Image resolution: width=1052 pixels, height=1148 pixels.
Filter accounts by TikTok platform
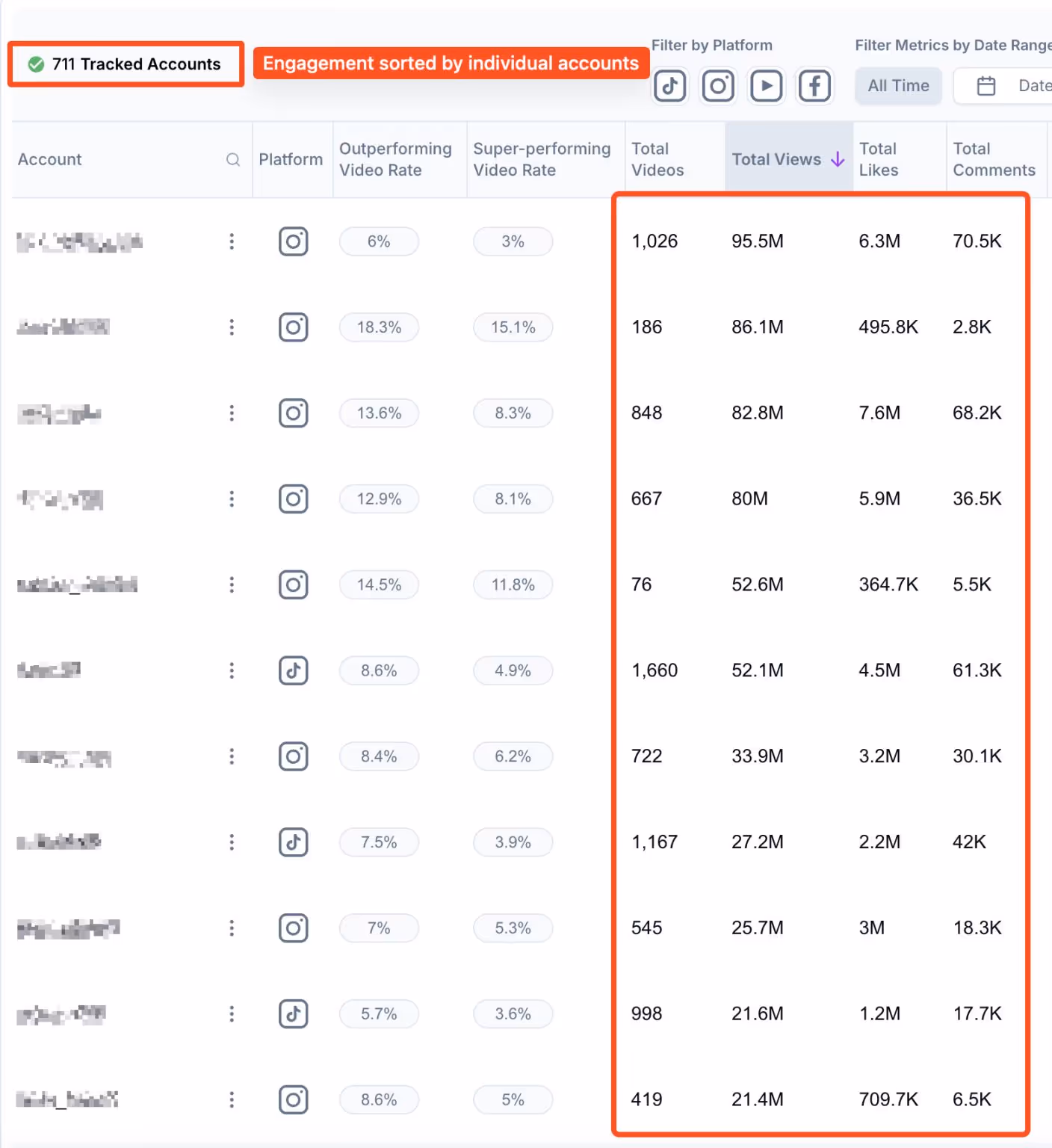(x=670, y=86)
